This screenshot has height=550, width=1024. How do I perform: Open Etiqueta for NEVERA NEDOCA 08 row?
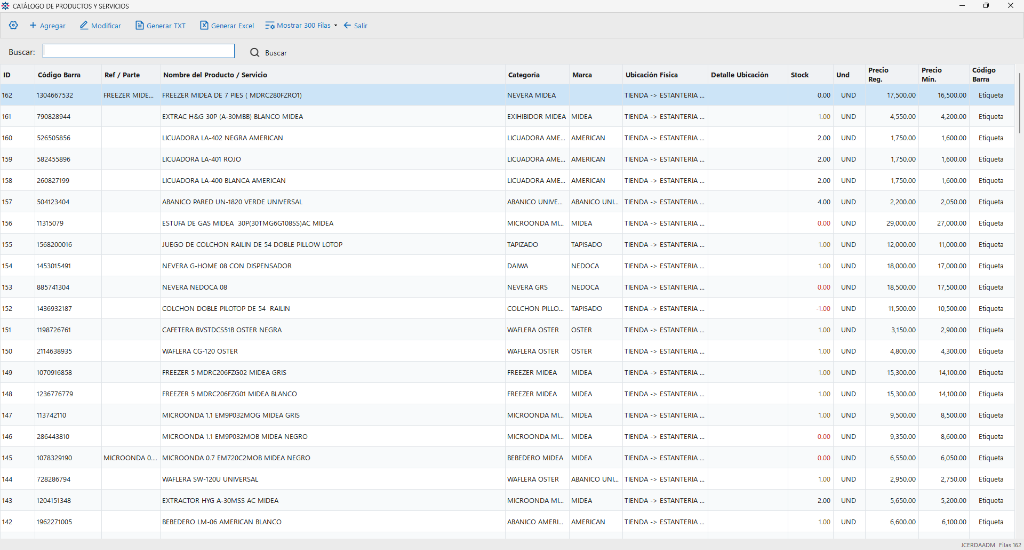[991, 287]
